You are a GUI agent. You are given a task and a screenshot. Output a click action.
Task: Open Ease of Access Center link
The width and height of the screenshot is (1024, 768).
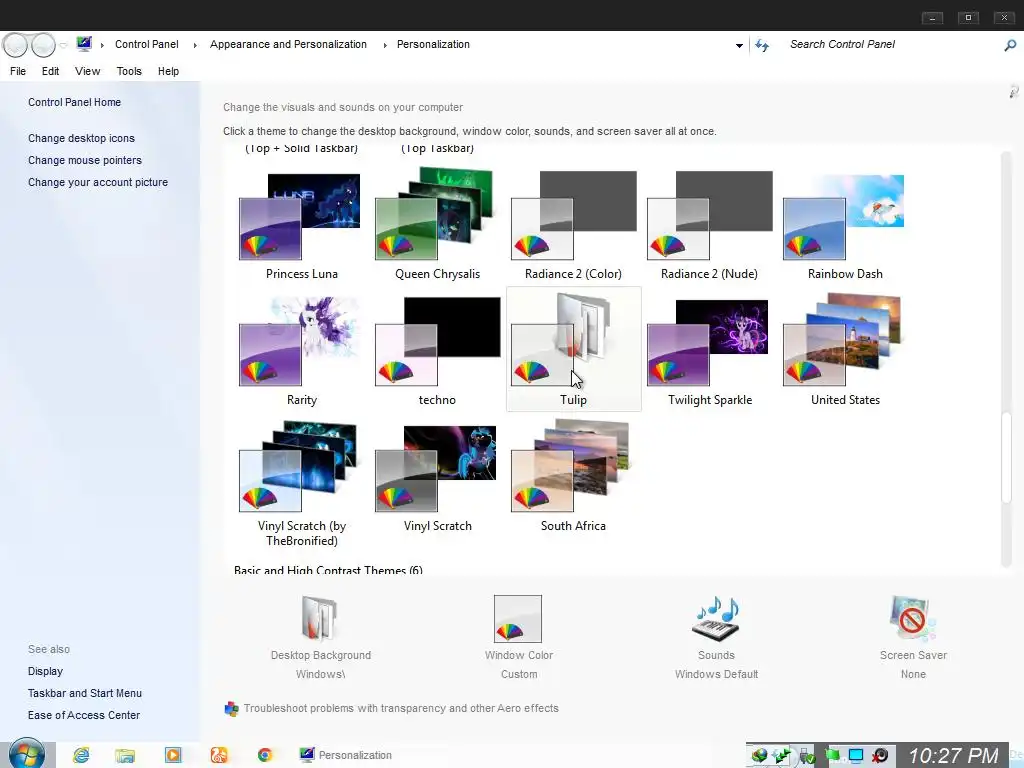pyautogui.click(x=84, y=716)
